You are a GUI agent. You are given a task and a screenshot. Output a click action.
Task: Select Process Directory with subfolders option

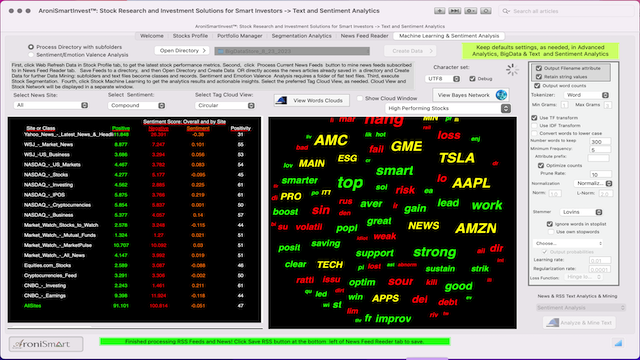(x=31, y=47)
